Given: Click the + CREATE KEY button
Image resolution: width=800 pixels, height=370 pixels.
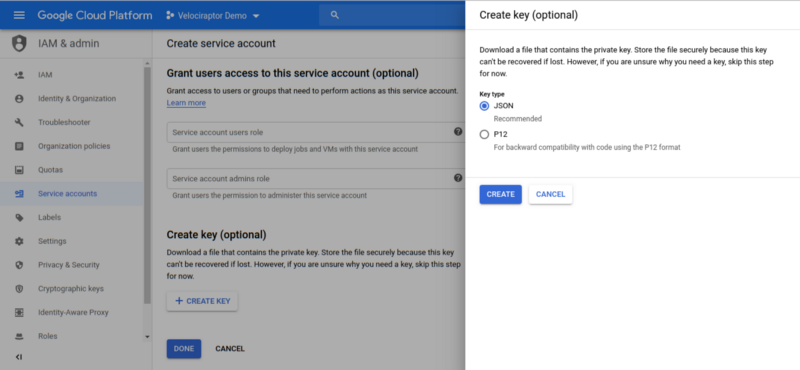Looking at the screenshot, I should tap(202, 301).
